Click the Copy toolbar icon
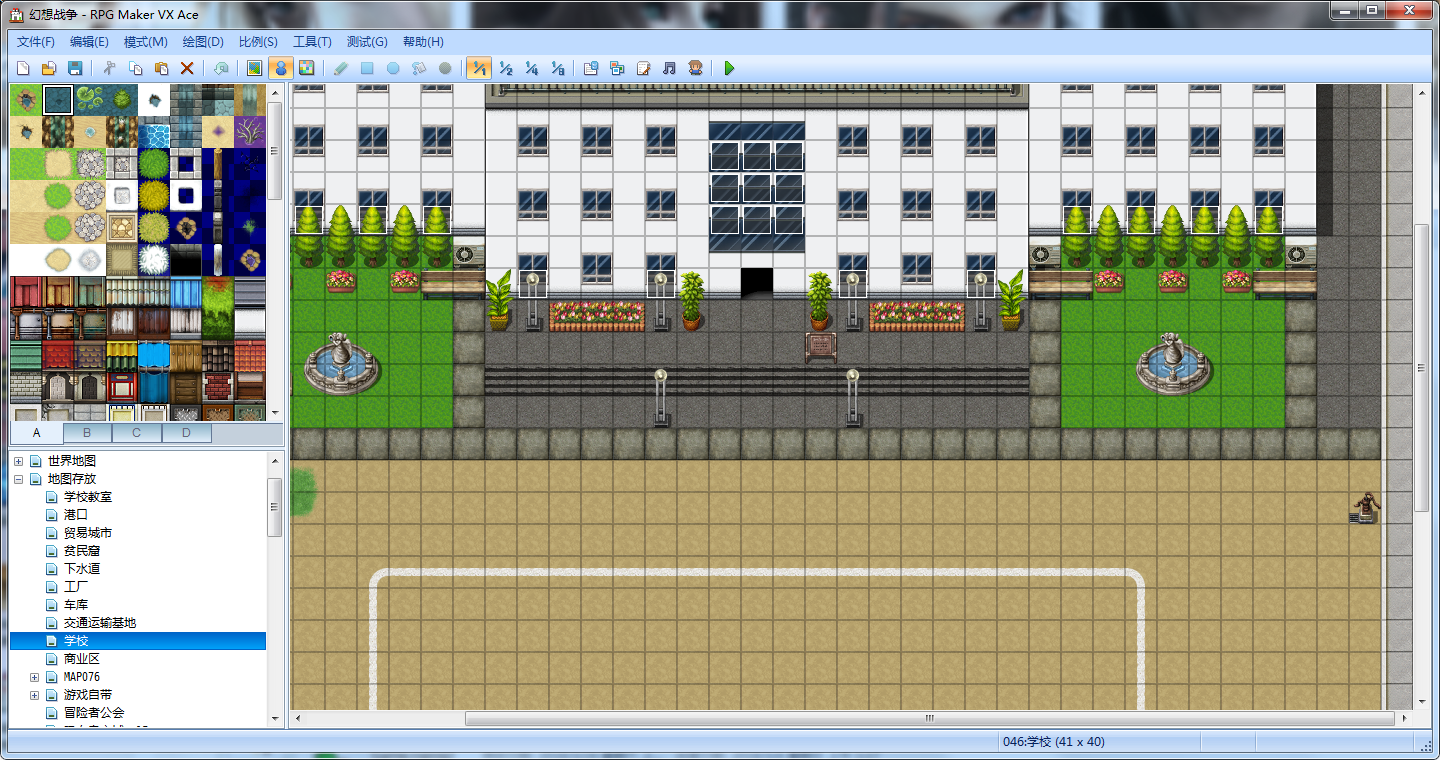1440x760 pixels. [135, 68]
